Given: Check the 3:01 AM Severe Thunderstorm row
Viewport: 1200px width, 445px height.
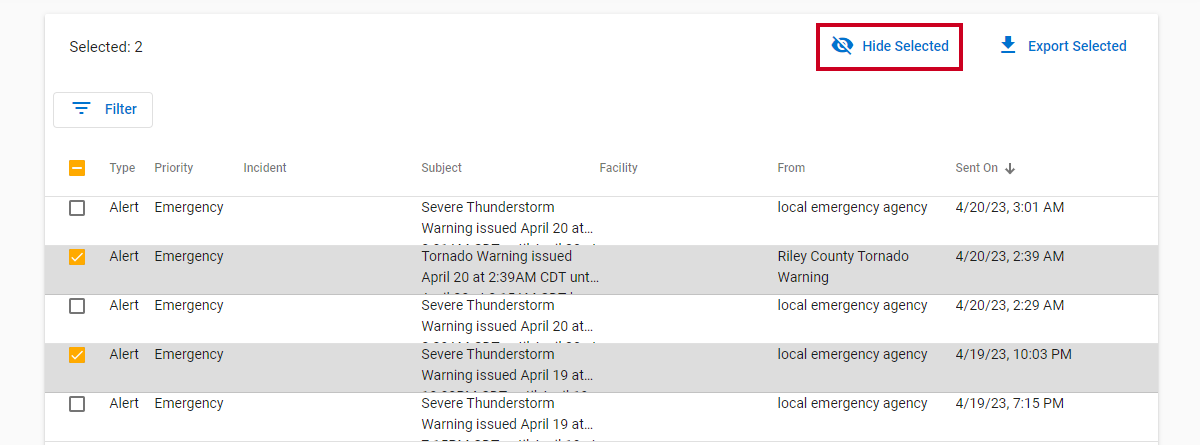Looking at the screenshot, I should pos(77,208).
